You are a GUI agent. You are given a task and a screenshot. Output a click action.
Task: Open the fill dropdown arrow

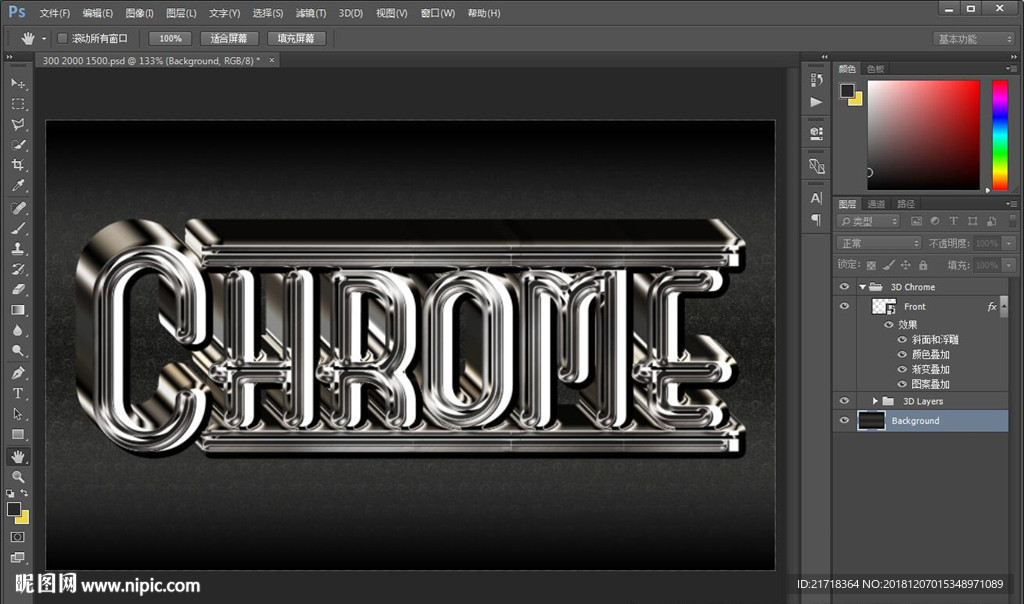pos(1009,265)
